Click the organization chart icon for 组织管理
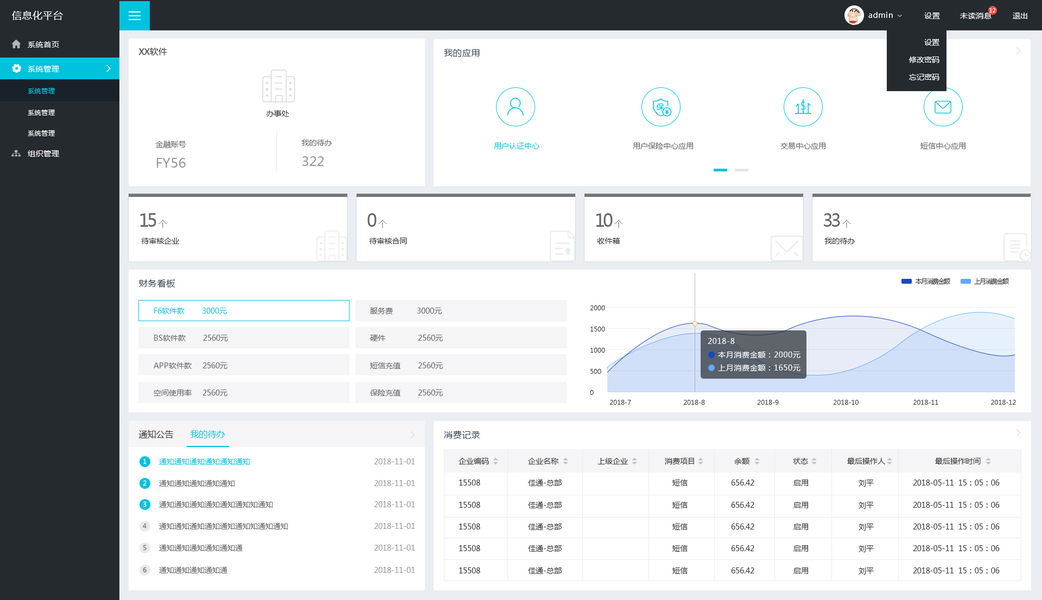 pyautogui.click(x=16, y=153)
